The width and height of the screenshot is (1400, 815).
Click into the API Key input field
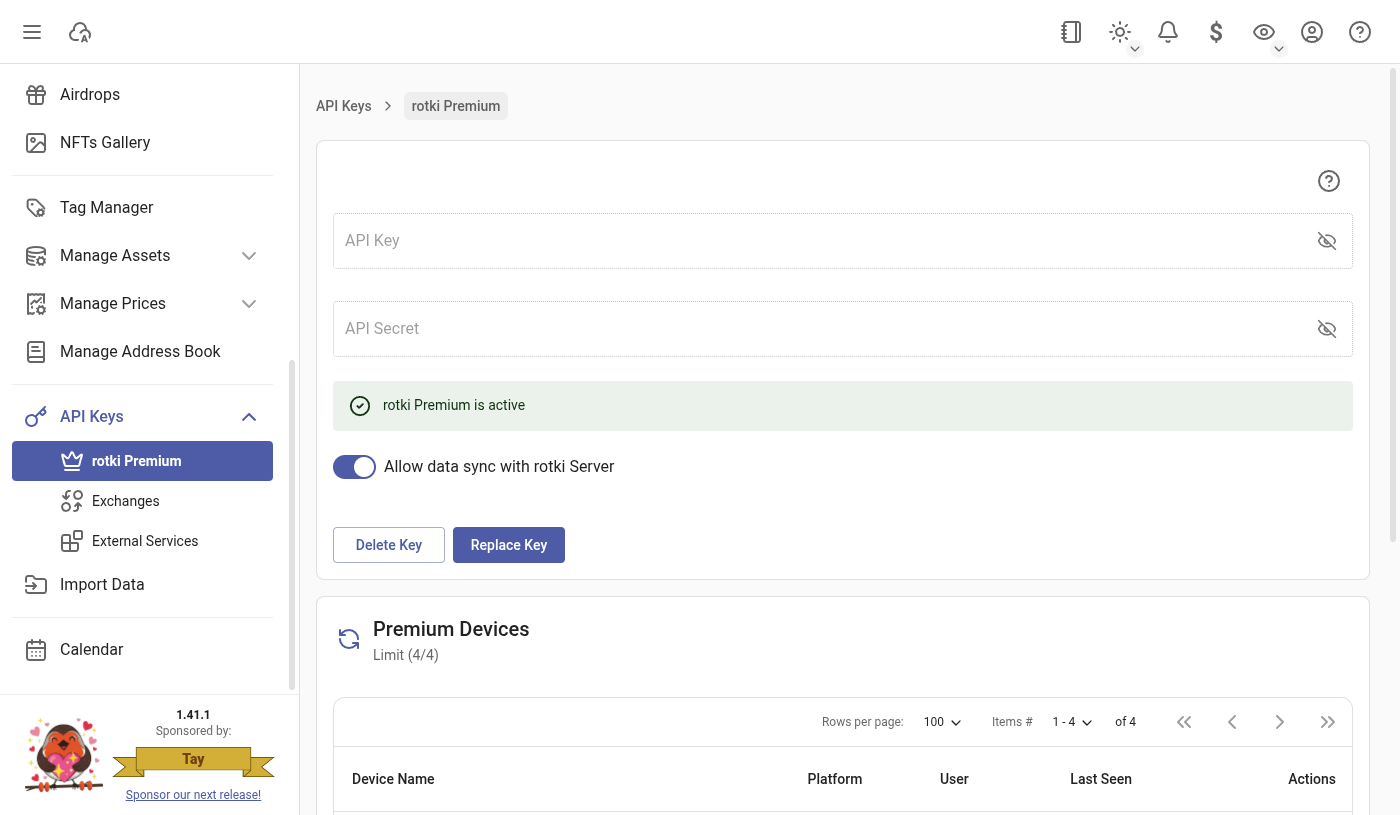point(820,241)
